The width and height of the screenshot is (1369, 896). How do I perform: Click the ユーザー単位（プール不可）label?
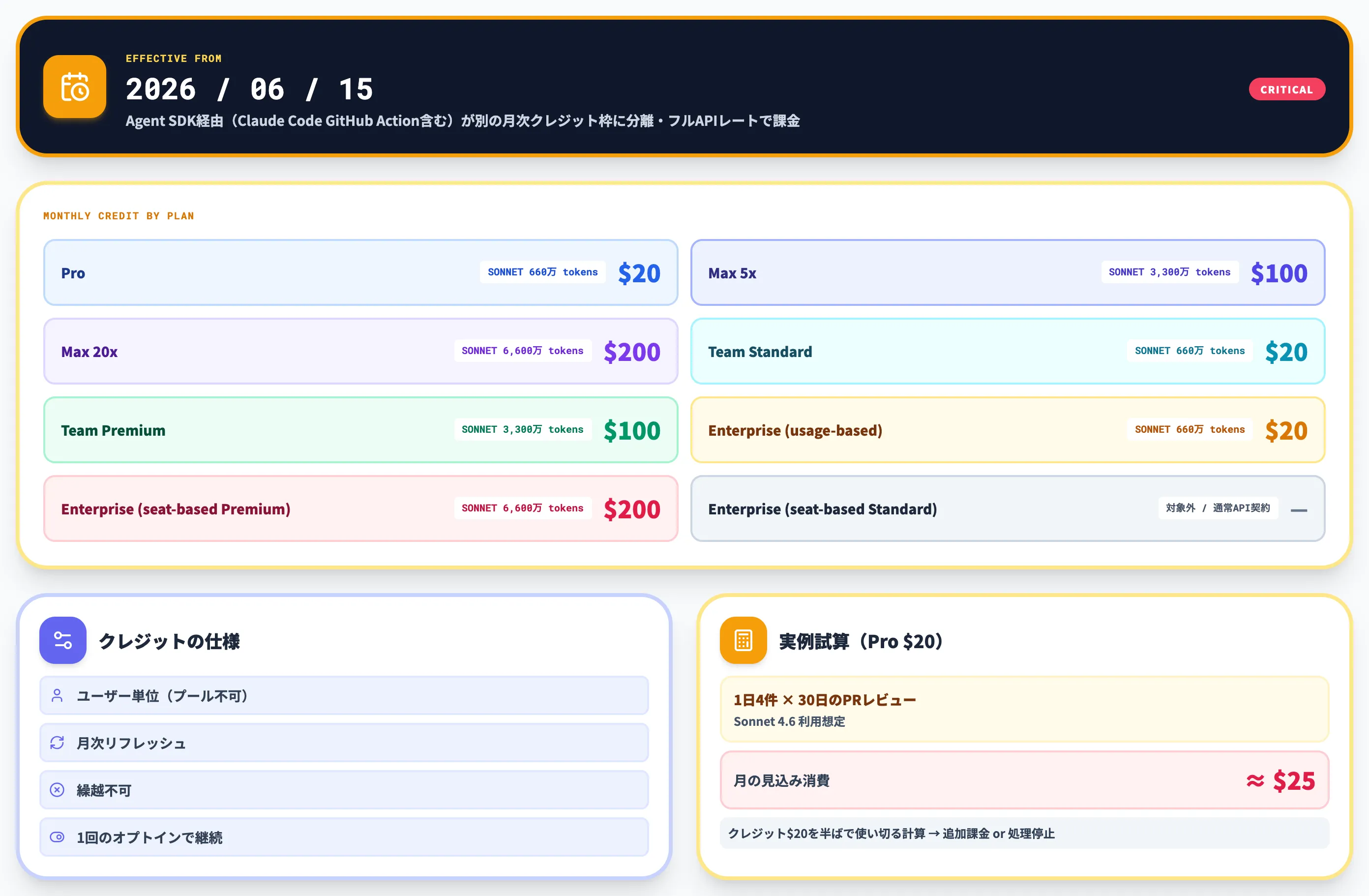(x=163, y=696)
